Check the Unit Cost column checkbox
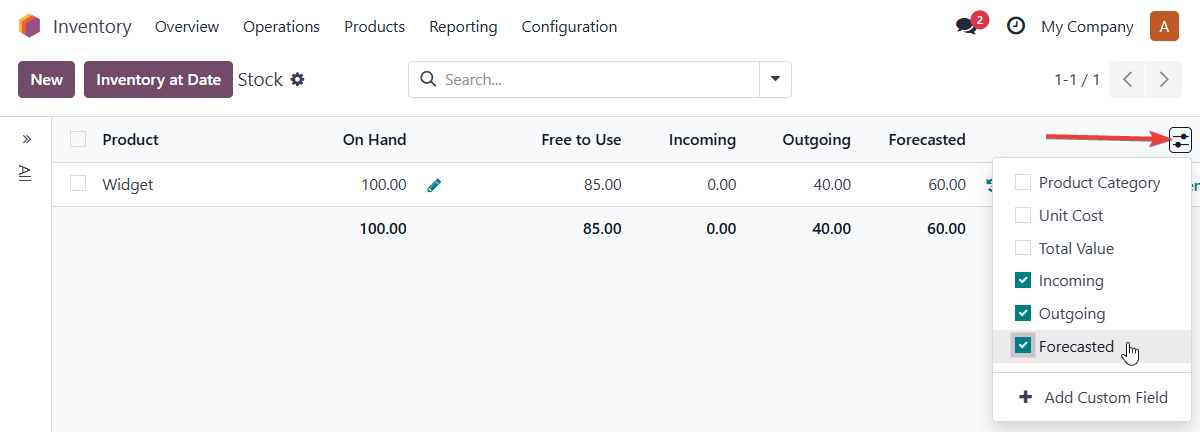Screen dimensions: 1200x432 click(1023, 215)
